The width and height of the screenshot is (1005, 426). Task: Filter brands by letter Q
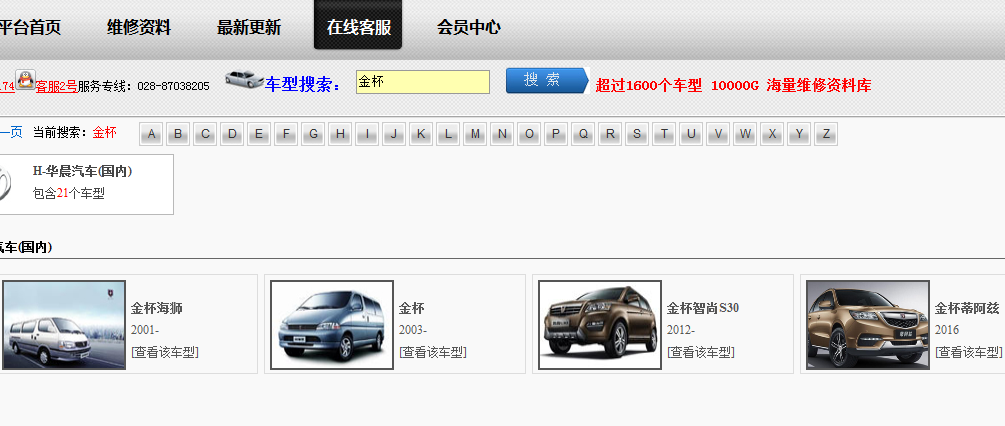coord(583,135)
